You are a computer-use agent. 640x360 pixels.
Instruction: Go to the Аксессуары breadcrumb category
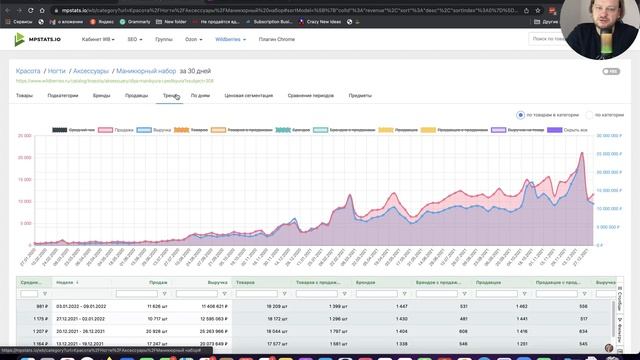tap(91, 71)
